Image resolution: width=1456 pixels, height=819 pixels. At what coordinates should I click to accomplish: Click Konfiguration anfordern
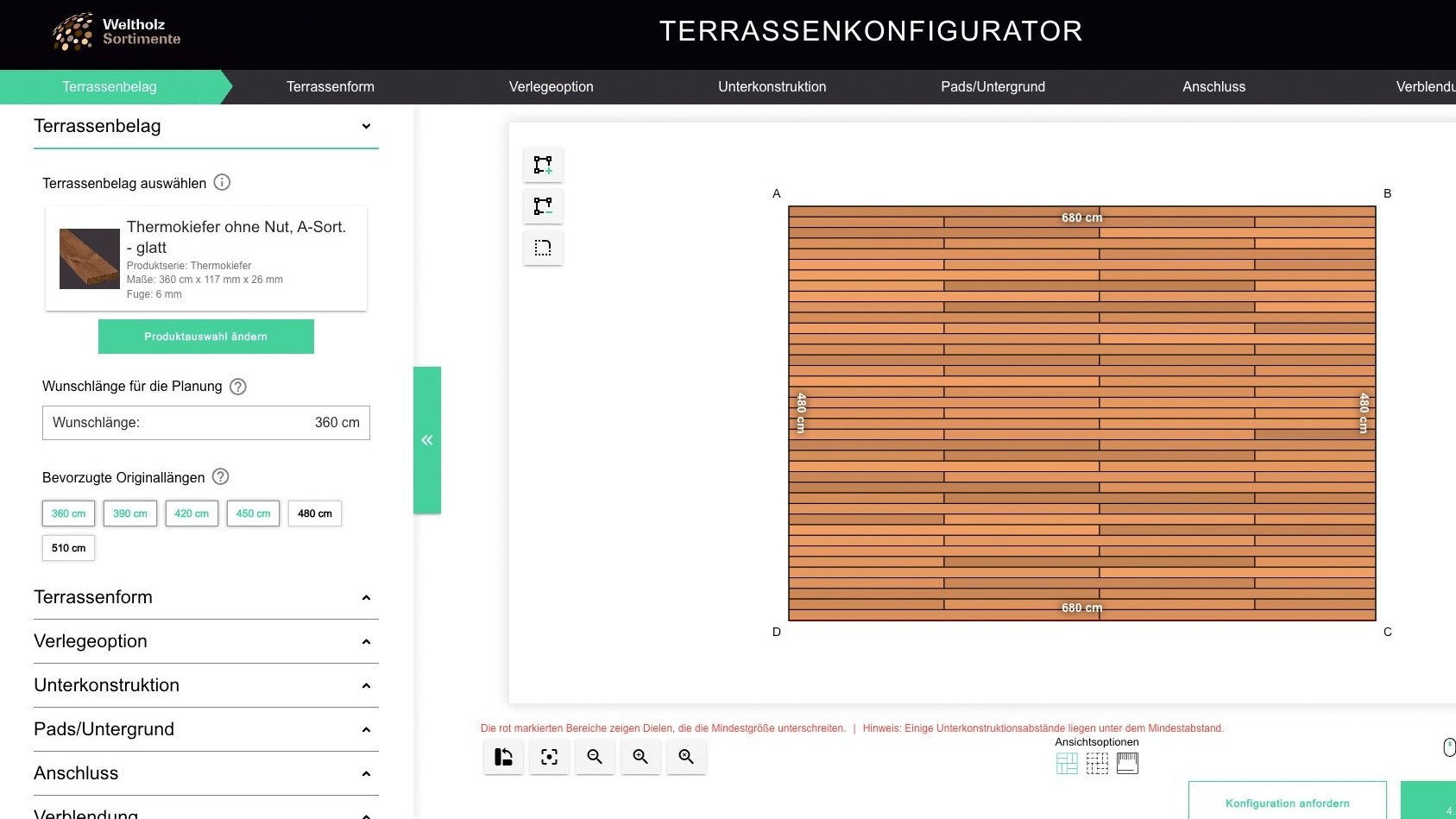tap(1287, 802)
